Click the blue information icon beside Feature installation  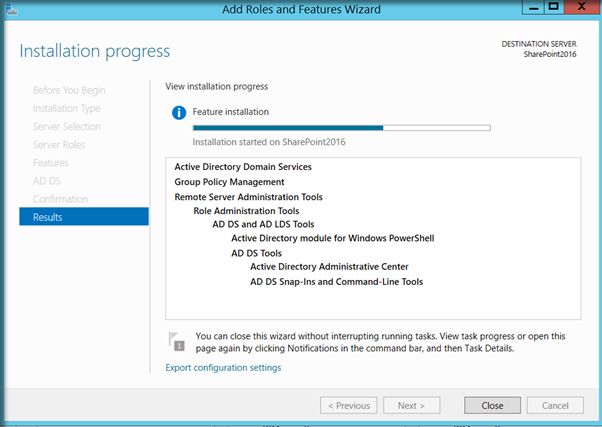tap(179, 113)
